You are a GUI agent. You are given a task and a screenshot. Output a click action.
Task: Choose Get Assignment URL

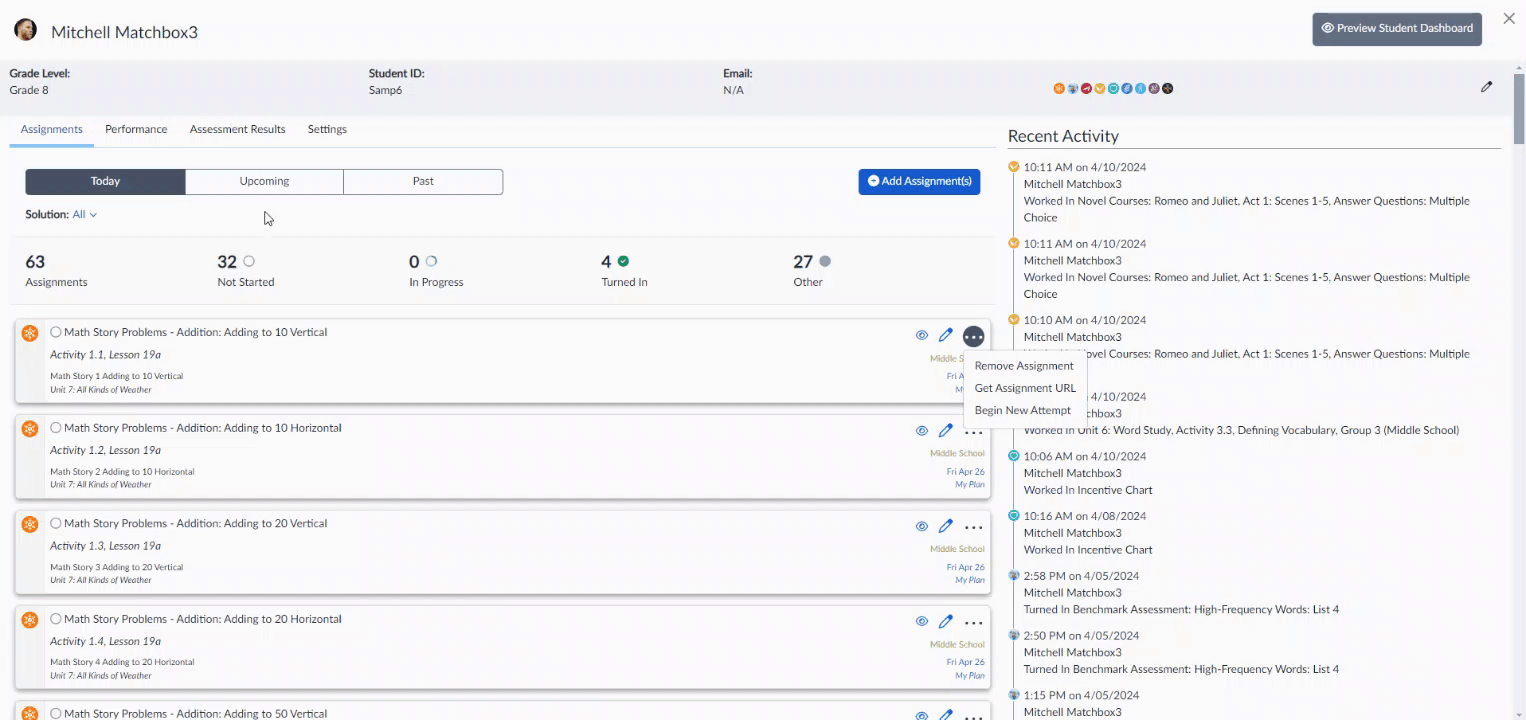(1025, 388)
